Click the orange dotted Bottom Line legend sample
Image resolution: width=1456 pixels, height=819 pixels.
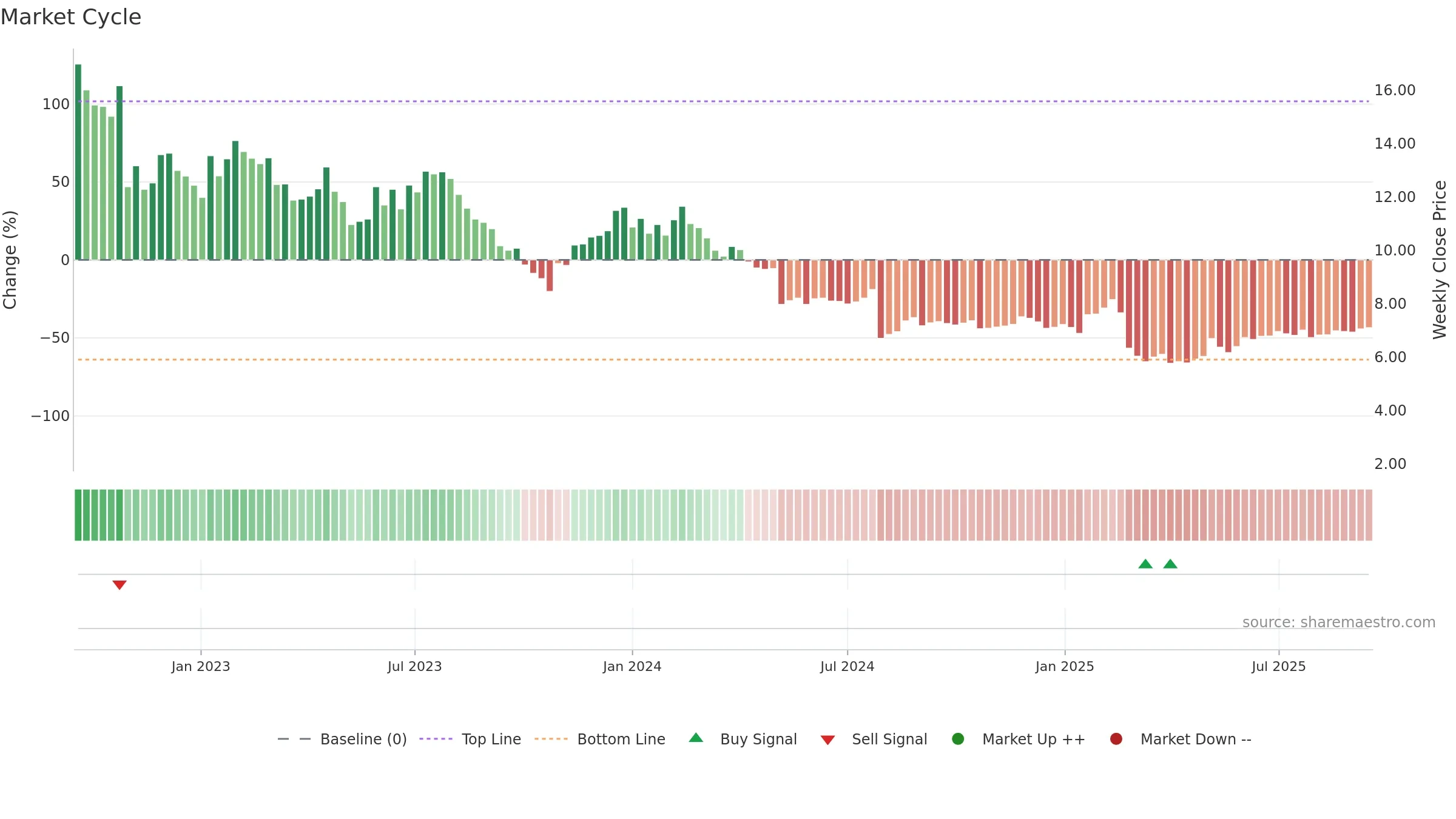(x=551, y=739)
